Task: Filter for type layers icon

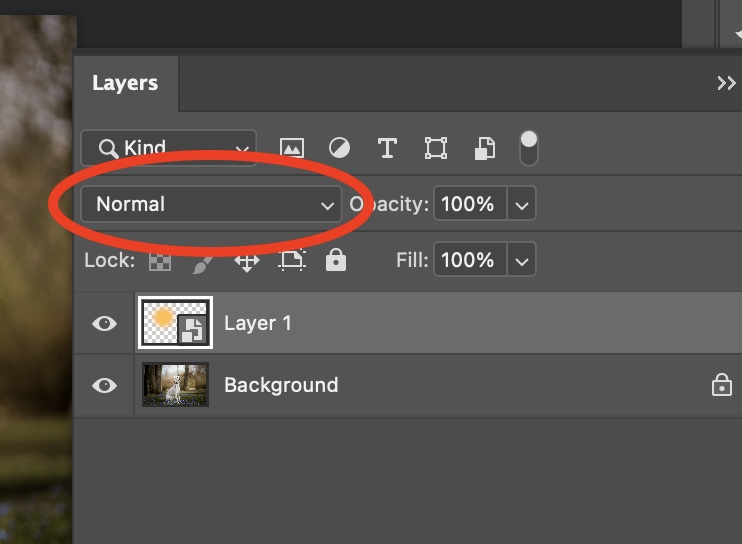Action: click(x=387, y=149)
